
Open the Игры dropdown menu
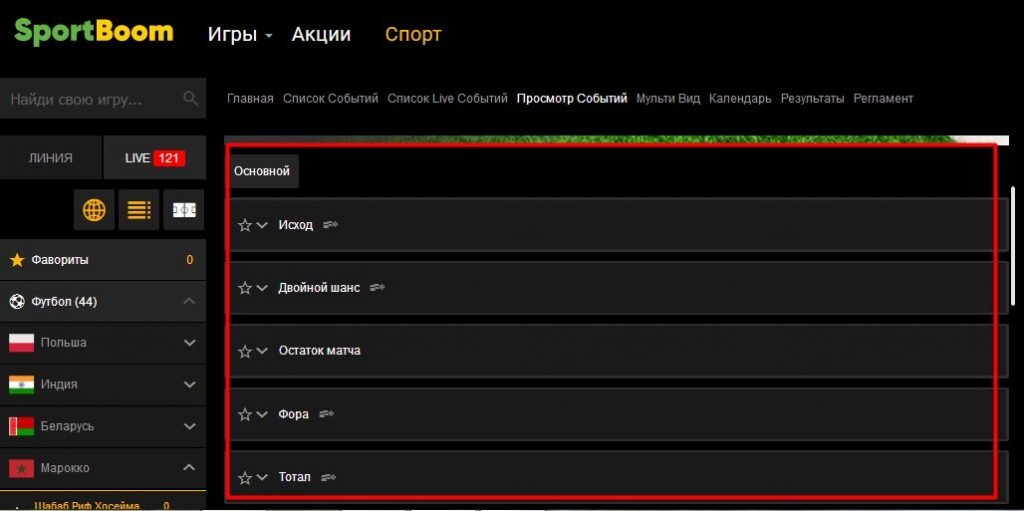[x=240, y=35]
